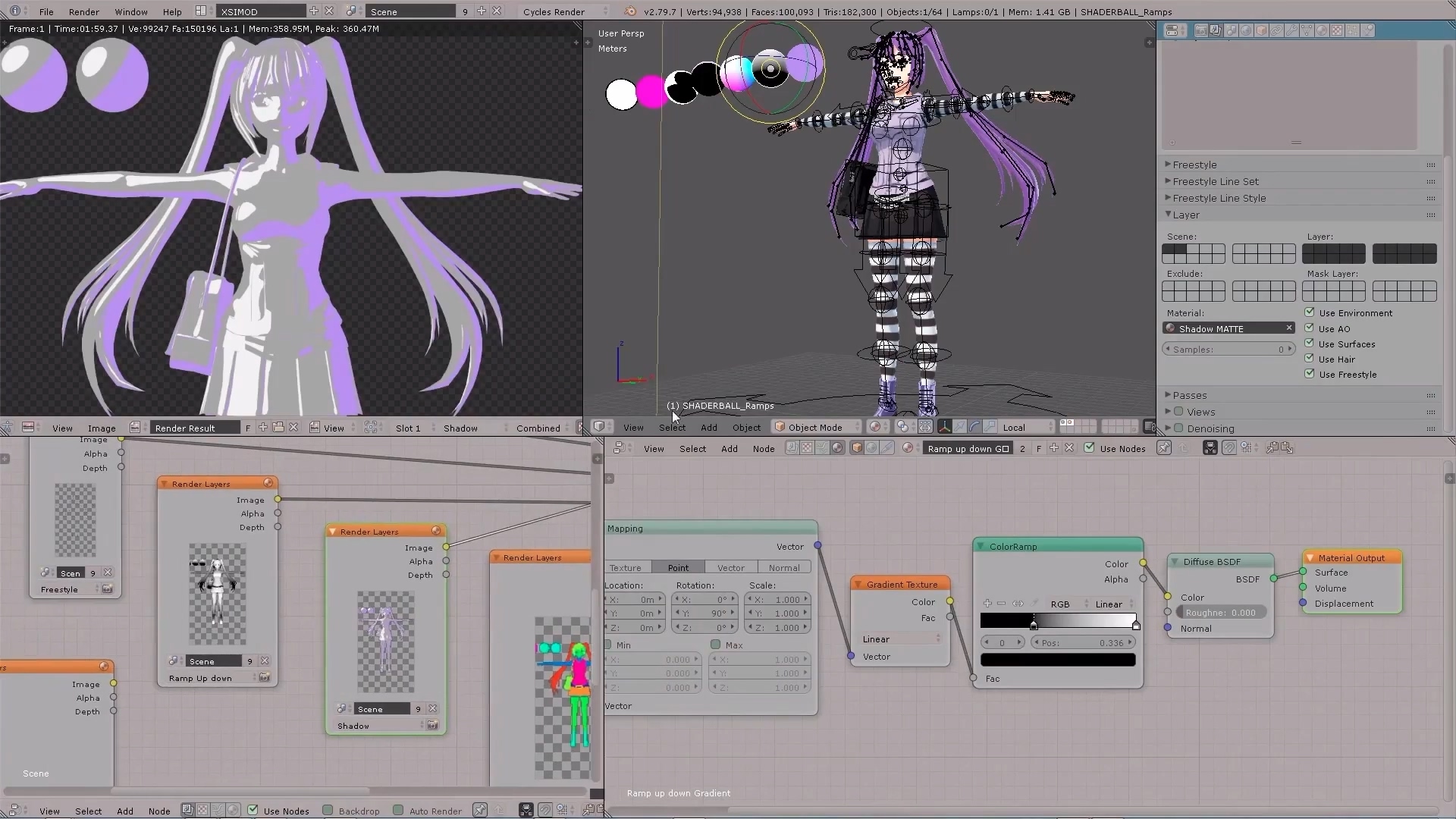The height and width of the screenshot is (819, 1456).
Task: Click the black color swatch under ColorRamp
Action: click(1058, 659)
